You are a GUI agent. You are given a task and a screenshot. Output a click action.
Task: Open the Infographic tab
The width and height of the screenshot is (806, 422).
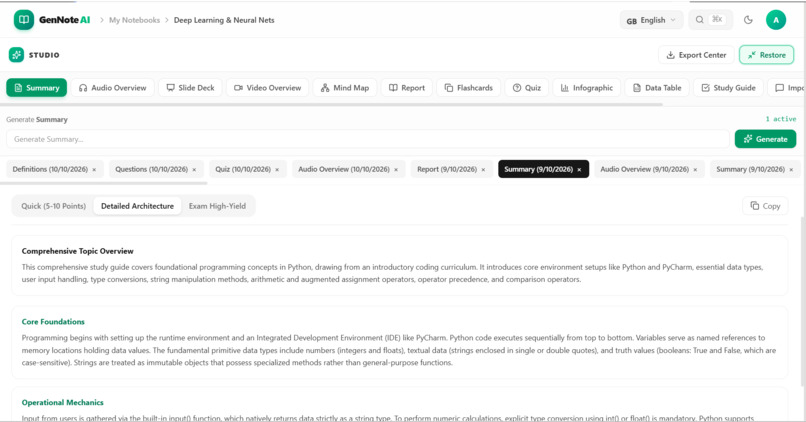(x=587, y=88)
